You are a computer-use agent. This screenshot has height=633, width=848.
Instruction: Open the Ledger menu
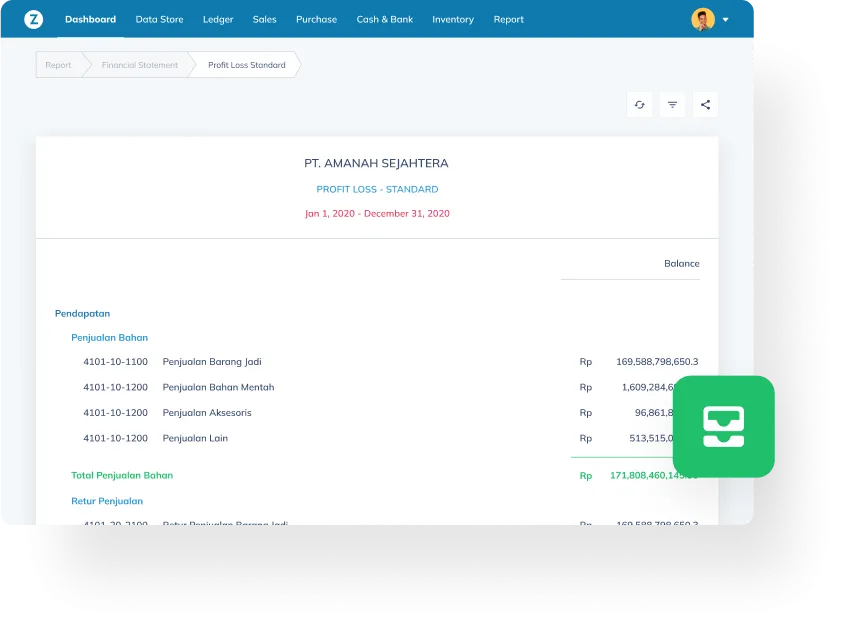coord(218,19)
